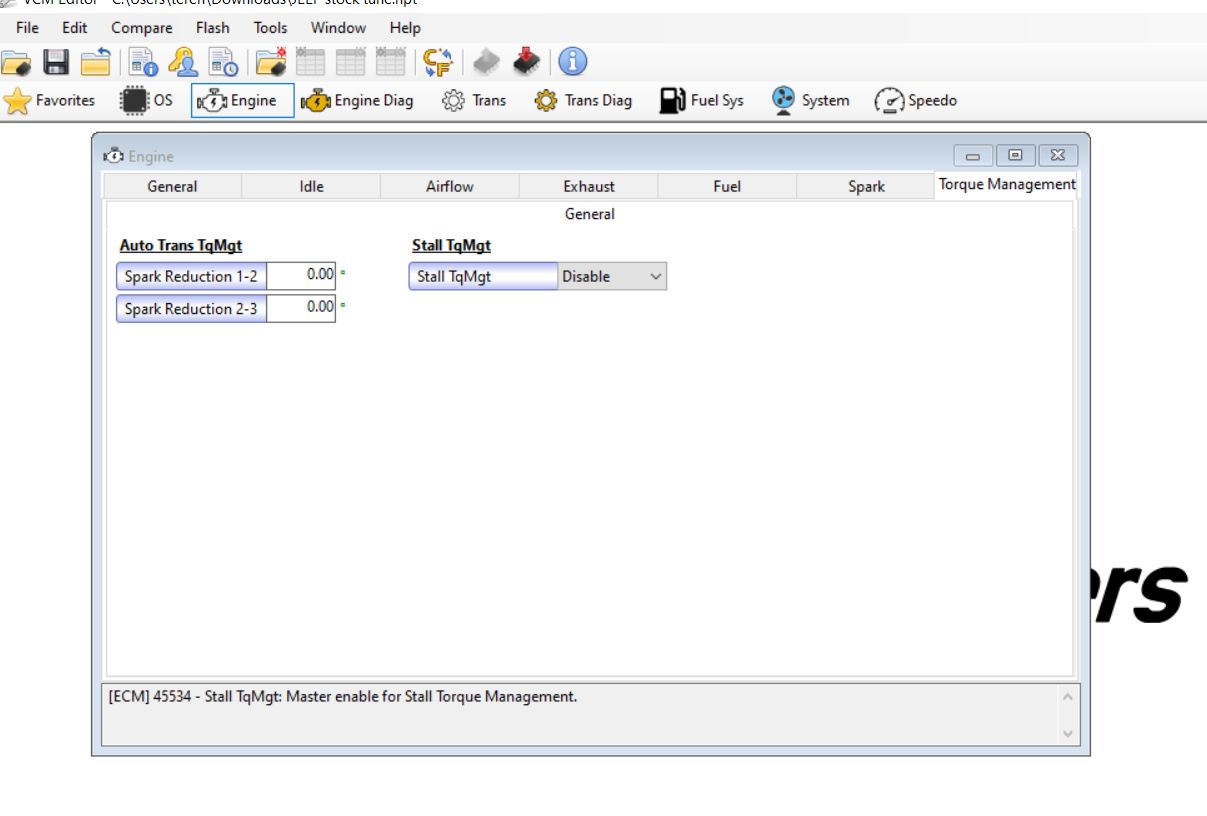Click the open compare file icon
1207x816 pixels.
pos(270,63)
